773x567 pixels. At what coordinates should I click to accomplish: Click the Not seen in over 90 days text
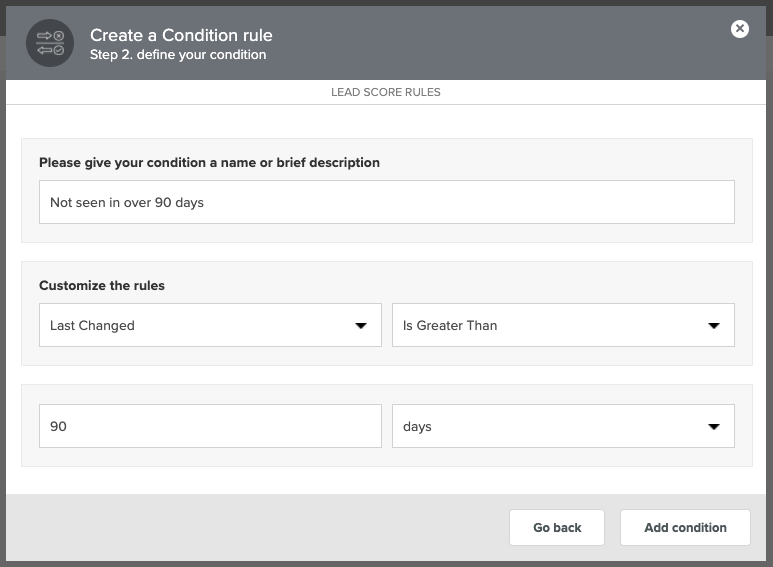[127, 203]
